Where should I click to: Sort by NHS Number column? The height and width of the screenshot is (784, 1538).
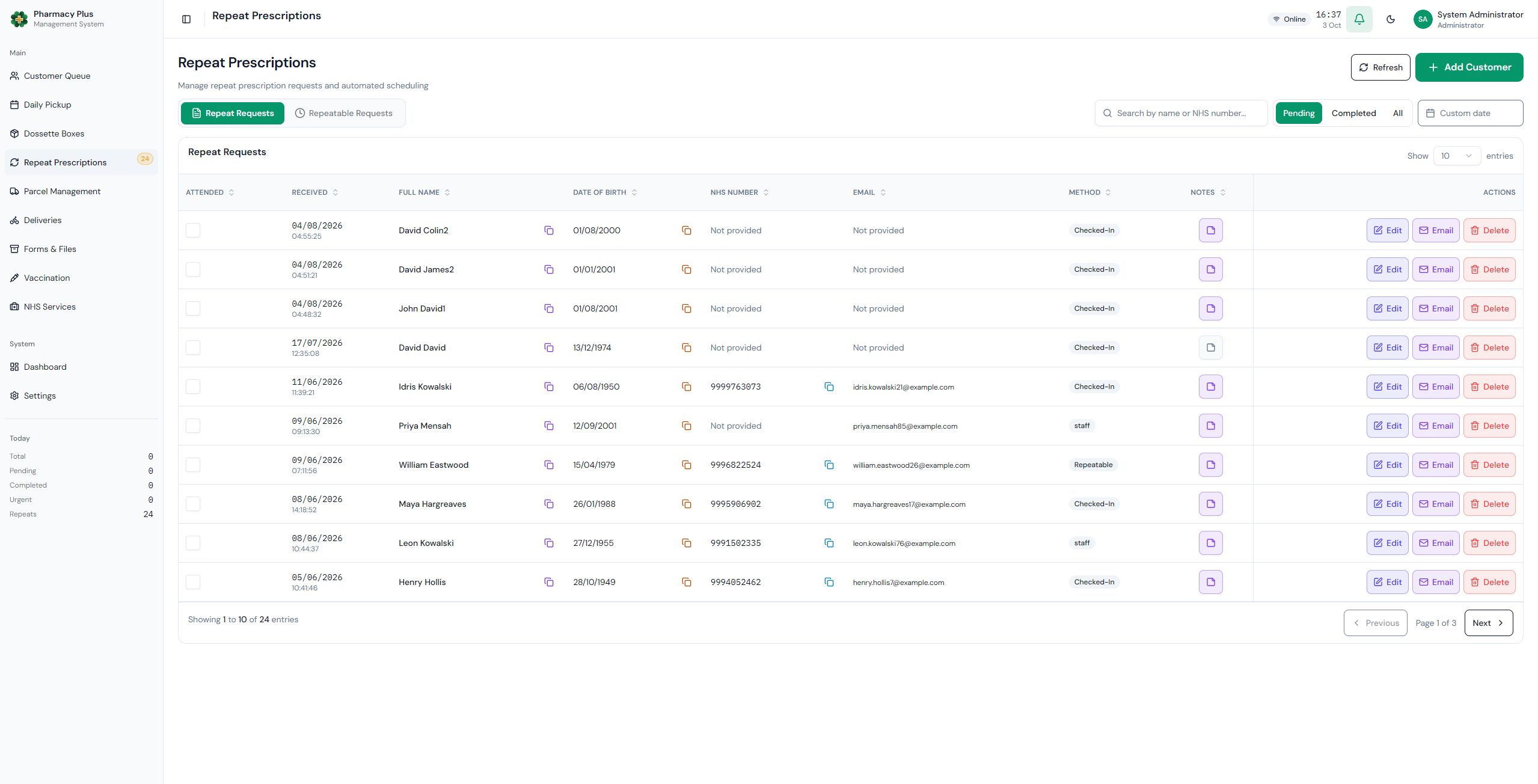click(x=740, y=192)
